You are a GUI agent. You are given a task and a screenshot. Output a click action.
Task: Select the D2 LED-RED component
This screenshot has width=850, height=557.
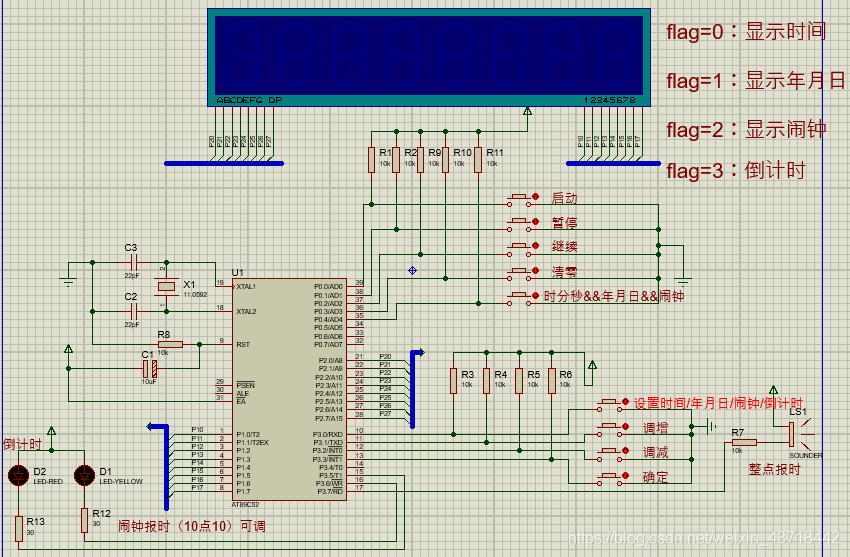point(19,475)
